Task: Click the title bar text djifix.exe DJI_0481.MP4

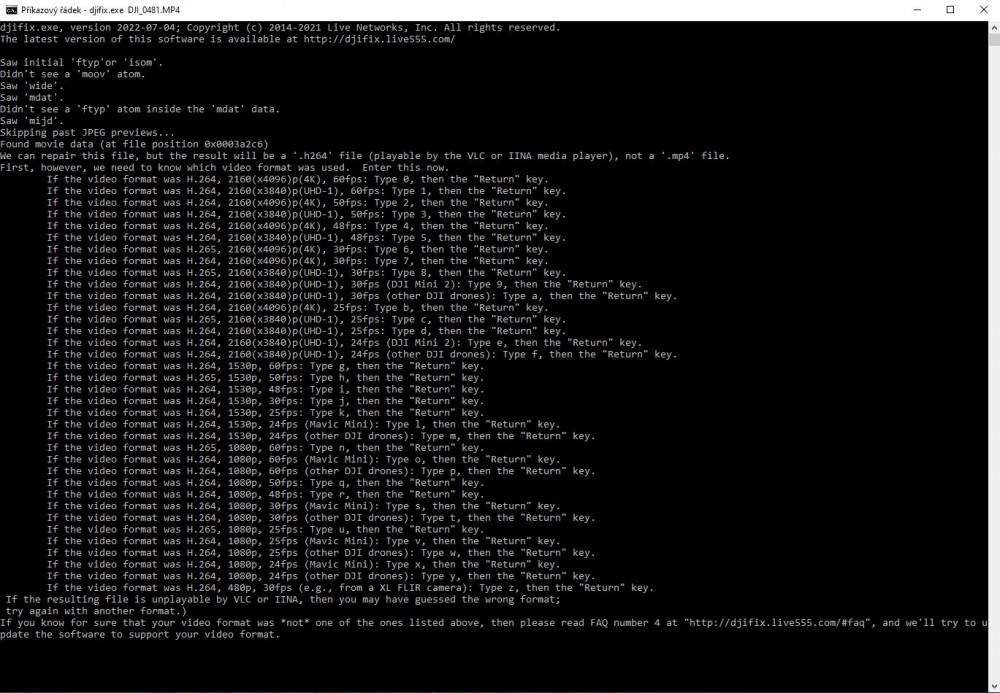Action: tap(100, 9)
